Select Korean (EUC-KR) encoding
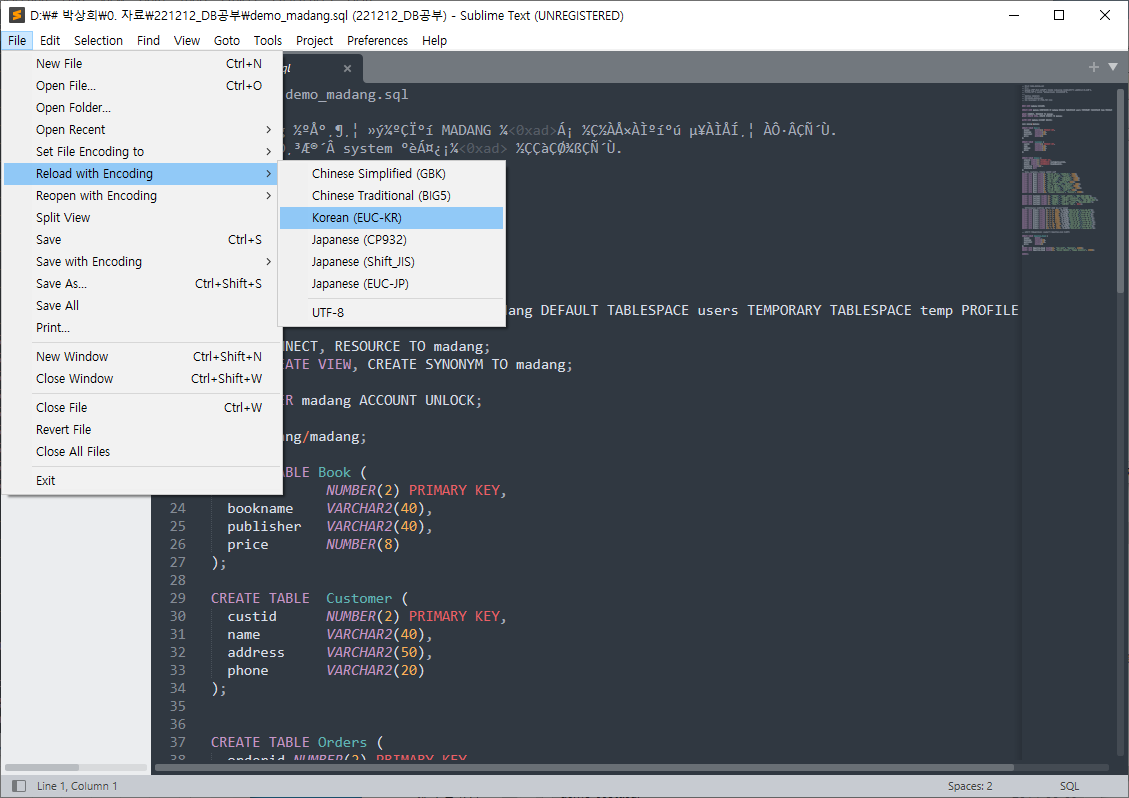Image resolution: width=1129 pixels, height=798 pixels. click(x=391, y=218)
